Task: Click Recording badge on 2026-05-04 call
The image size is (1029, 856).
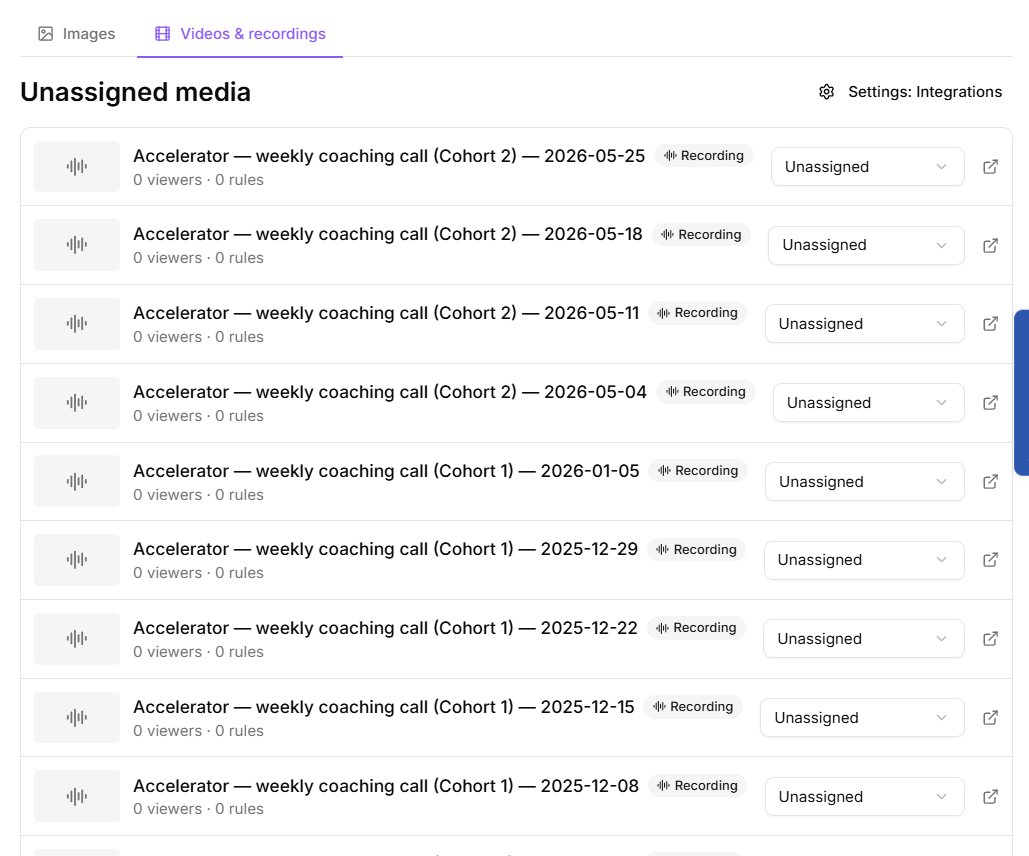Action: [705, 392]
